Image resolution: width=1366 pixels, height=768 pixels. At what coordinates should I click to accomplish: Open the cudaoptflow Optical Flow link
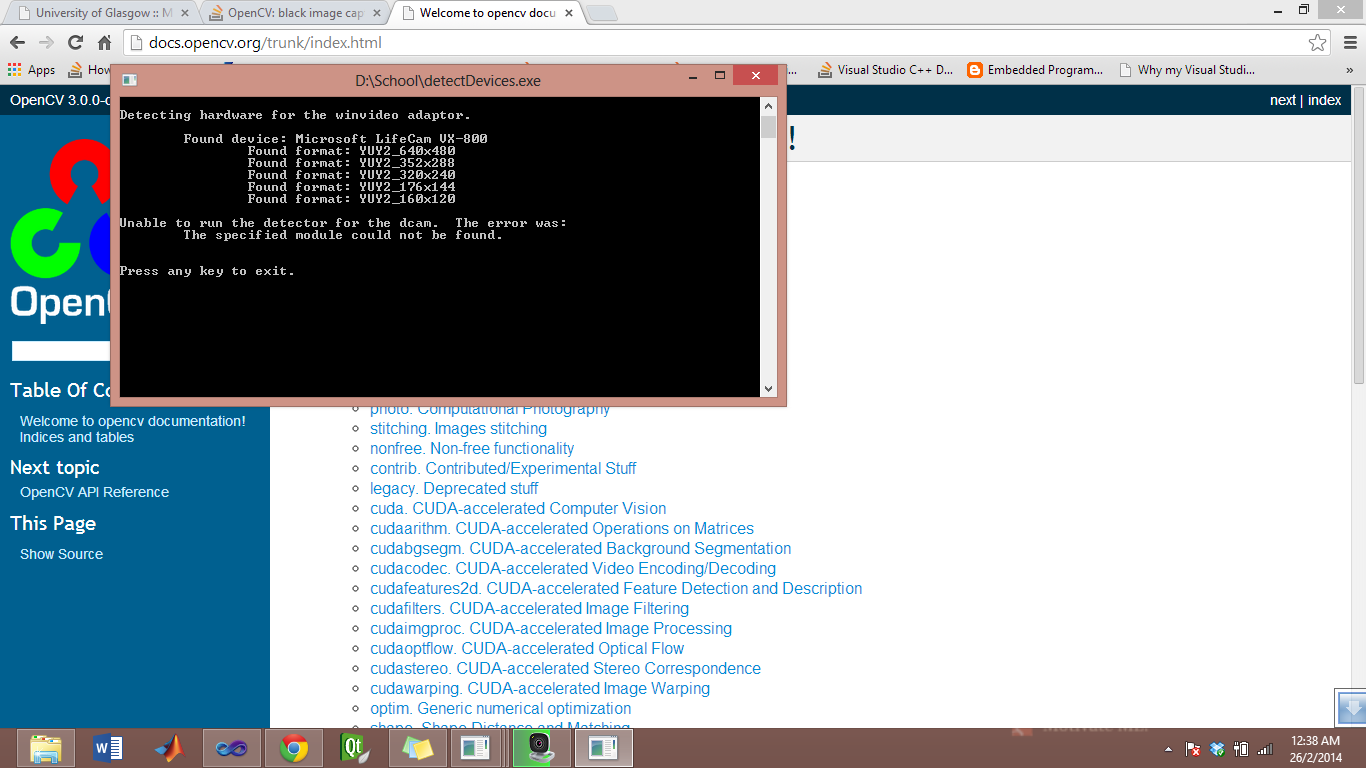pos(527,648)
